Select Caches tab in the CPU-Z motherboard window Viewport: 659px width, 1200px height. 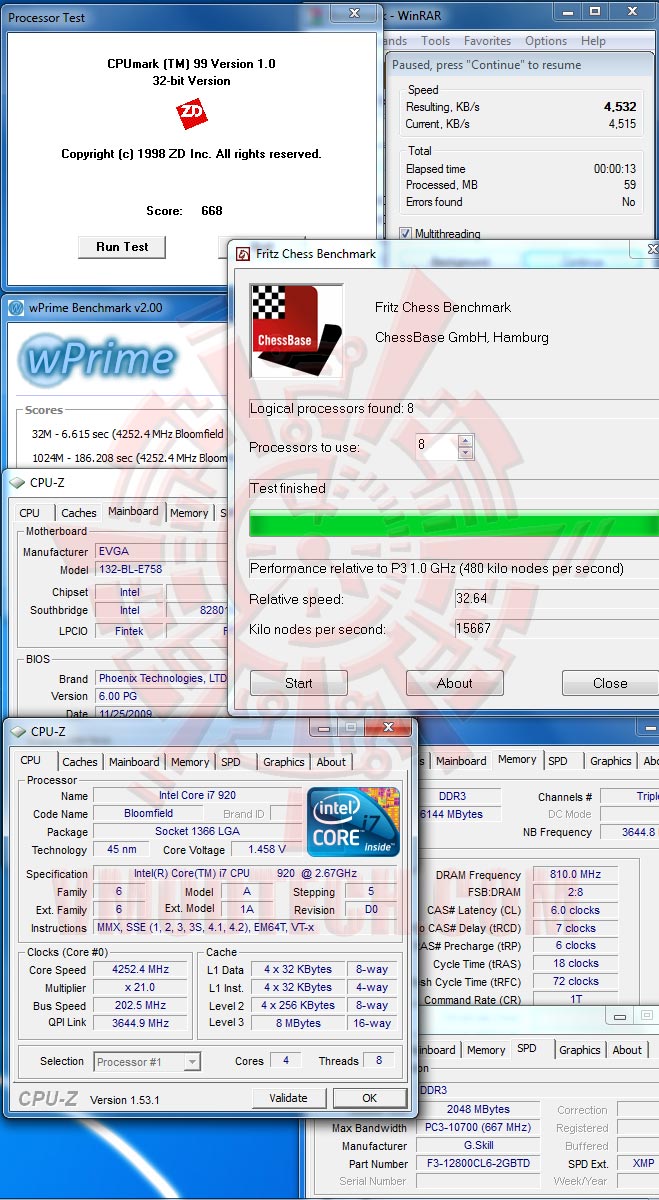tap(79, 513)
